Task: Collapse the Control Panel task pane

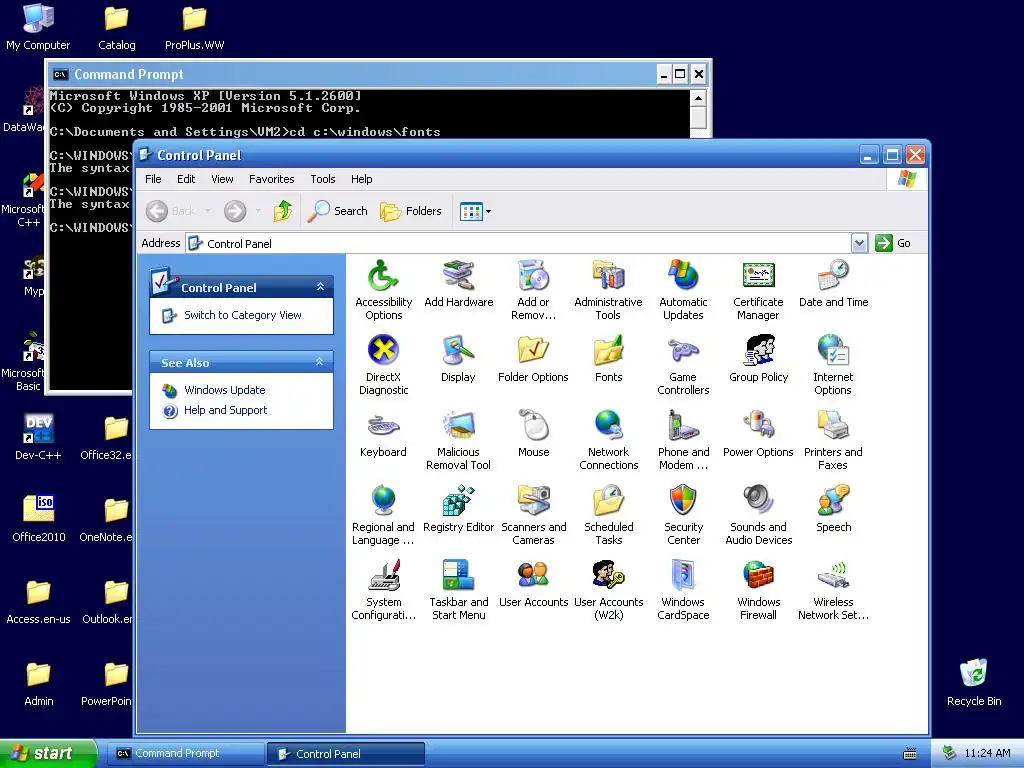Action: click(320, 287)
